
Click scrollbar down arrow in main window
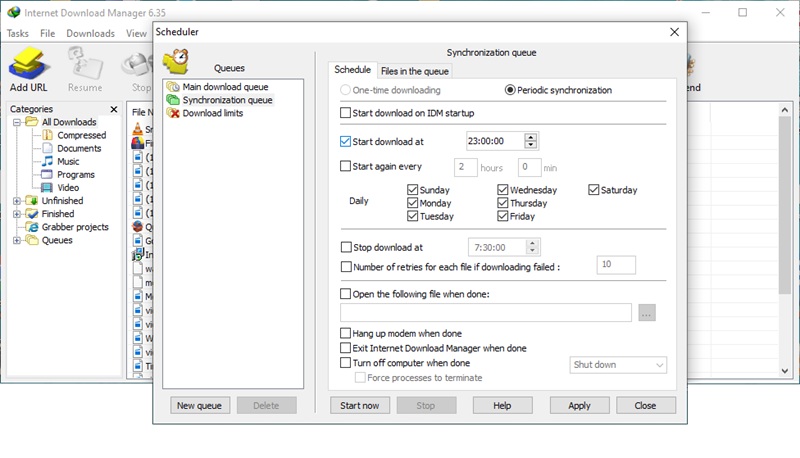(x=785, y=371)
